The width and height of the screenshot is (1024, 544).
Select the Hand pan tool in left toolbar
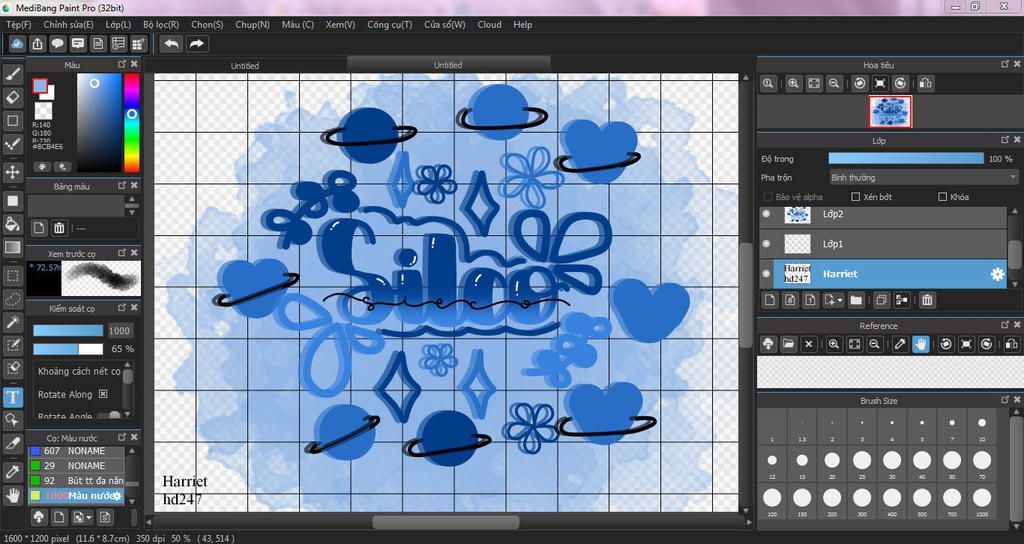(12, 495)
